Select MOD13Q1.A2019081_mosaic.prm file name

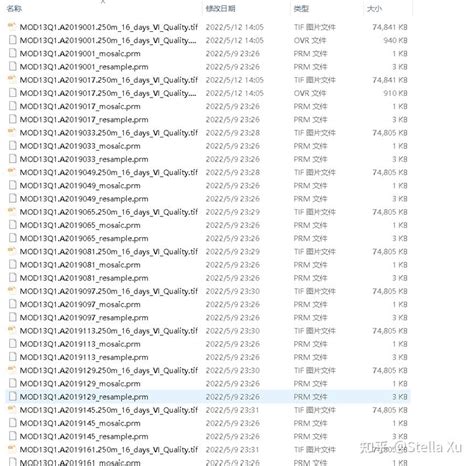[x=80, y=265]
